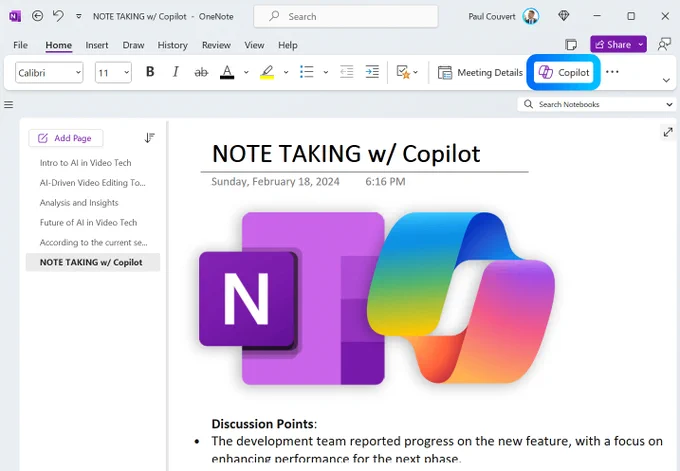Click the Discussion Points heading
Image resolution: width=680 pixels, height=471 pixels.
263,423
